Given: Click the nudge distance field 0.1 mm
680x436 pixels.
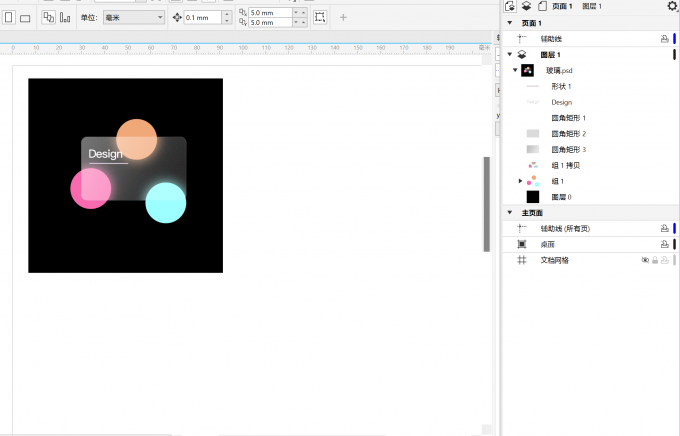Looking at the screenshot, I should (x=201, y=18).
